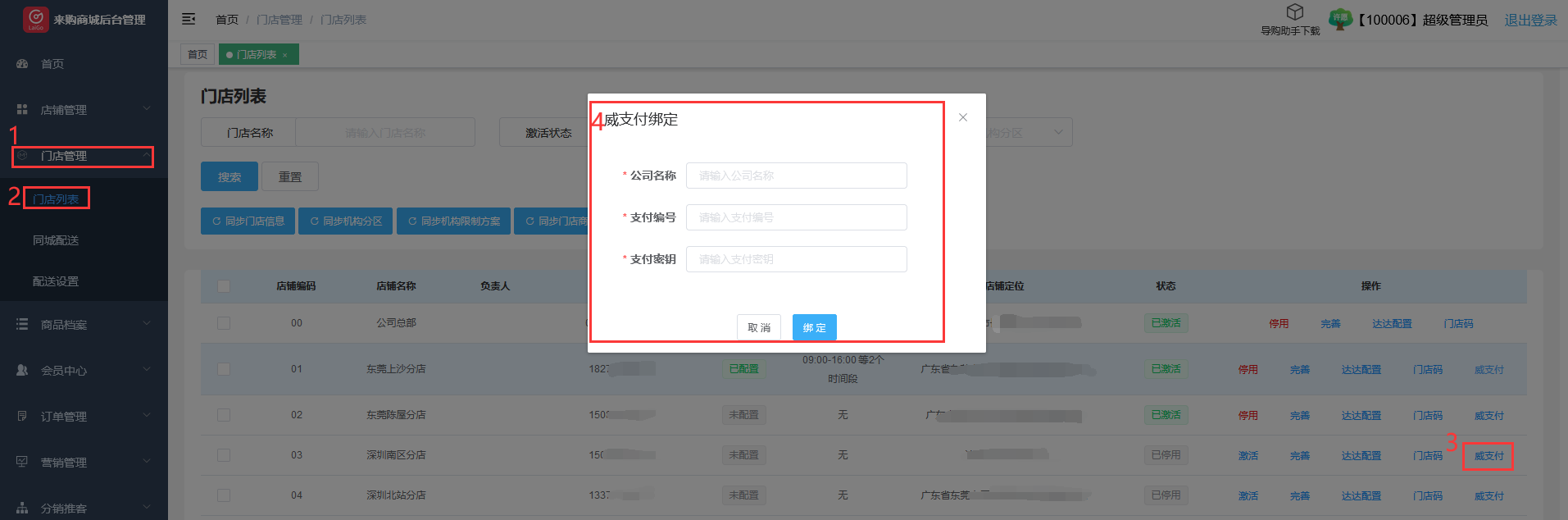
Task: Click the 公司名称 input field
Action: 796,176
